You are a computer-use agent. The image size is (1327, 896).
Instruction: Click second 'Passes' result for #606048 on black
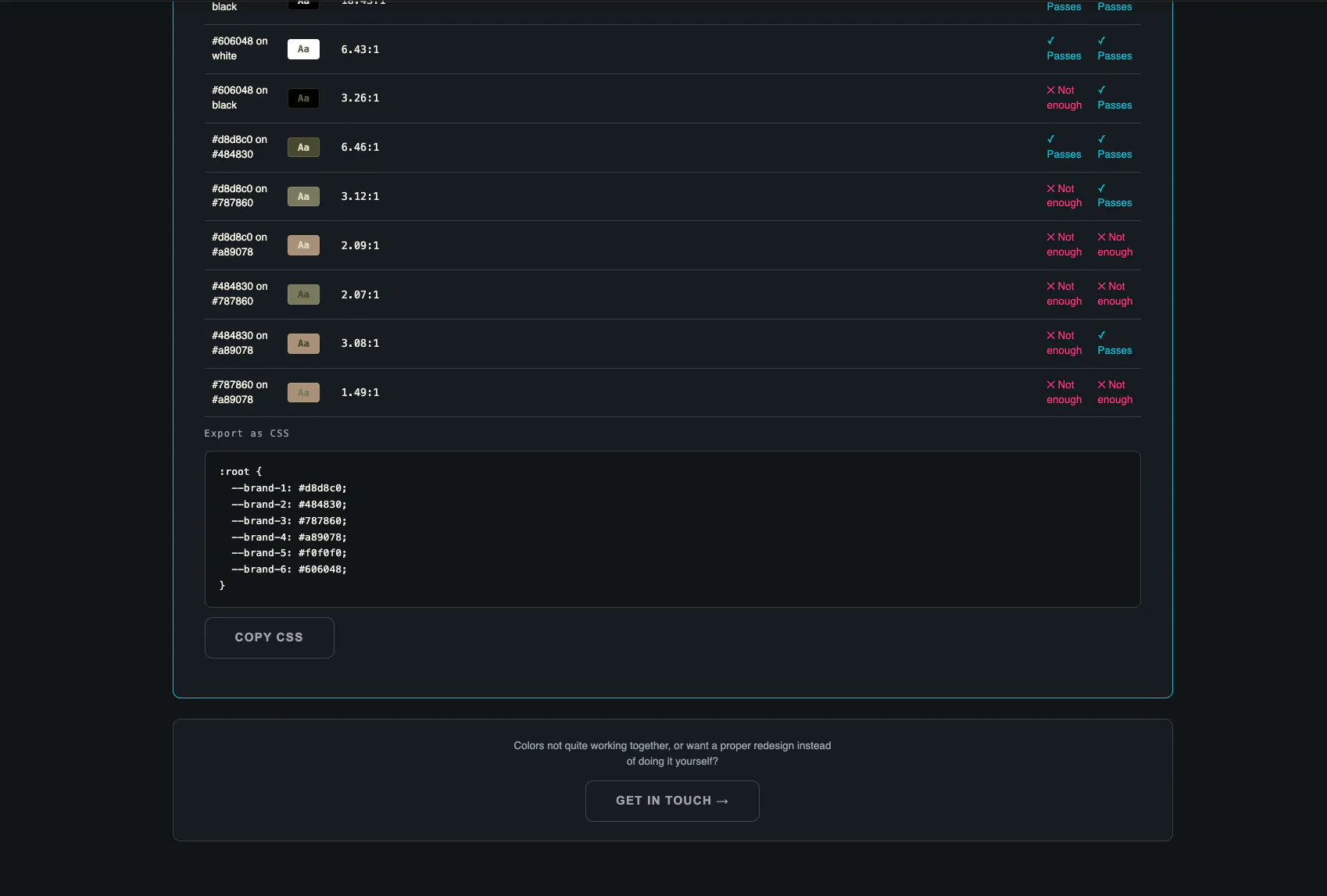point(1114,98)
